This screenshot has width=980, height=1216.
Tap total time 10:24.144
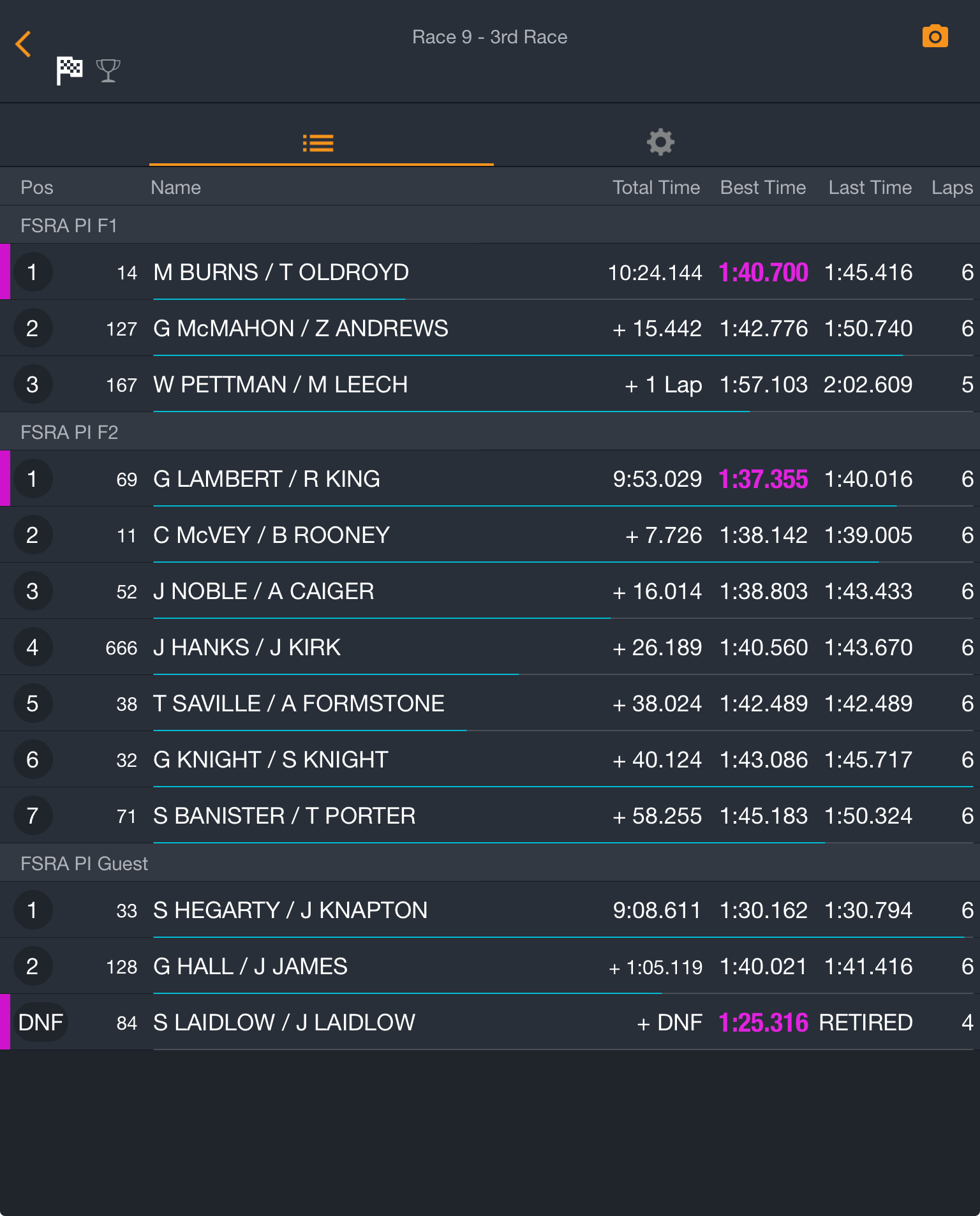pos(655,272)
